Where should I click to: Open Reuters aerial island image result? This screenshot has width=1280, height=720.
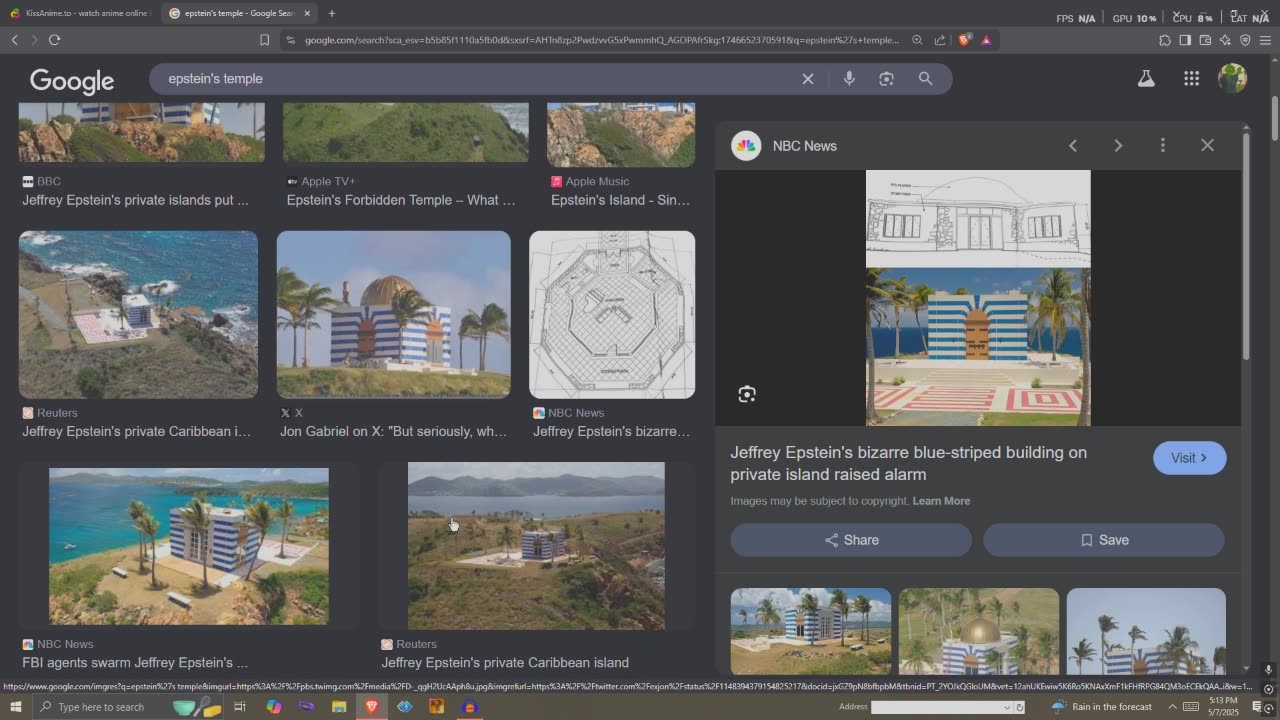pos(138,315)
